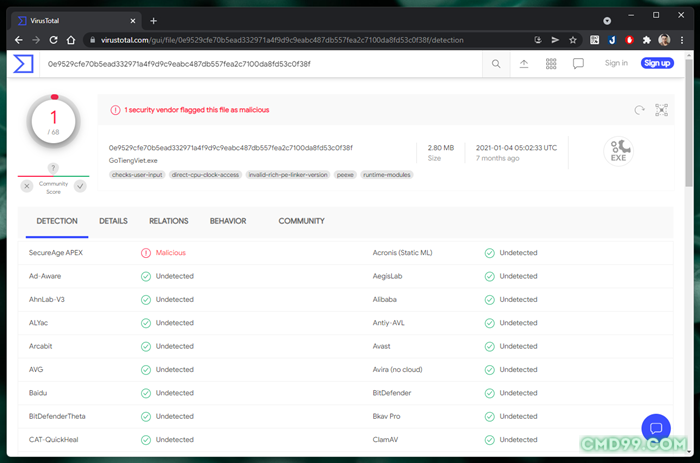700x463 pixels.
Task: Click the direct-cpu-clock-access tag
Action: click(205, 175)
